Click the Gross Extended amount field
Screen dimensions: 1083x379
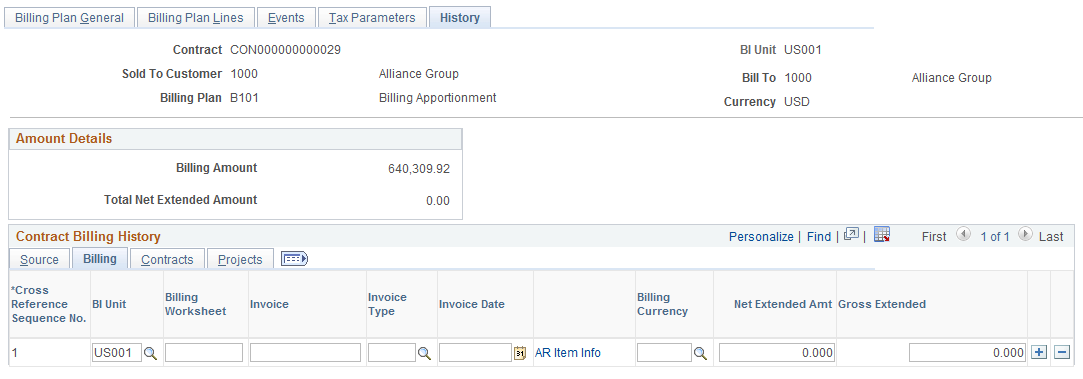tap(967, 353)
